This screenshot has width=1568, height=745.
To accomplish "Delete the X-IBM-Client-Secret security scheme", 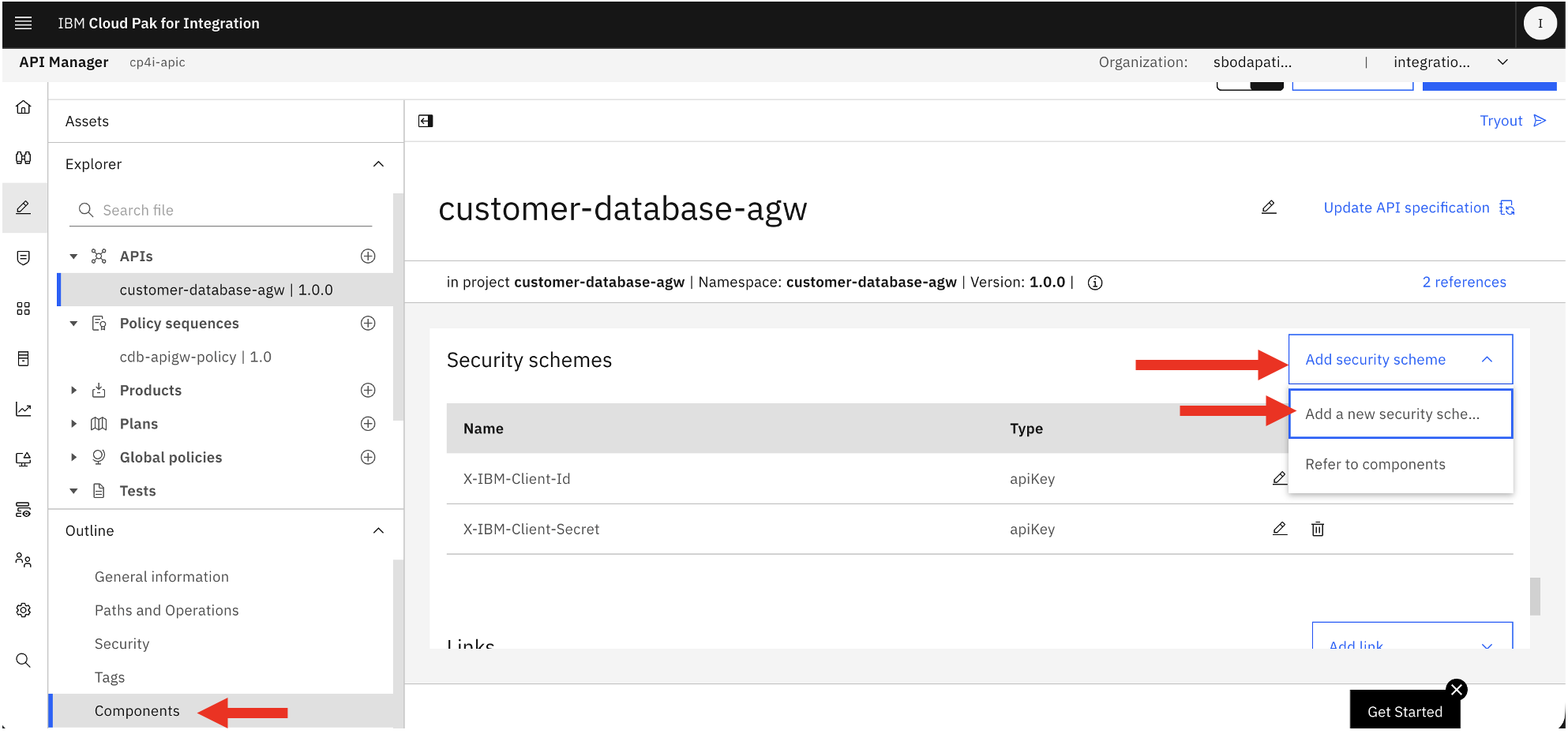I will [x=1318, y=529].
